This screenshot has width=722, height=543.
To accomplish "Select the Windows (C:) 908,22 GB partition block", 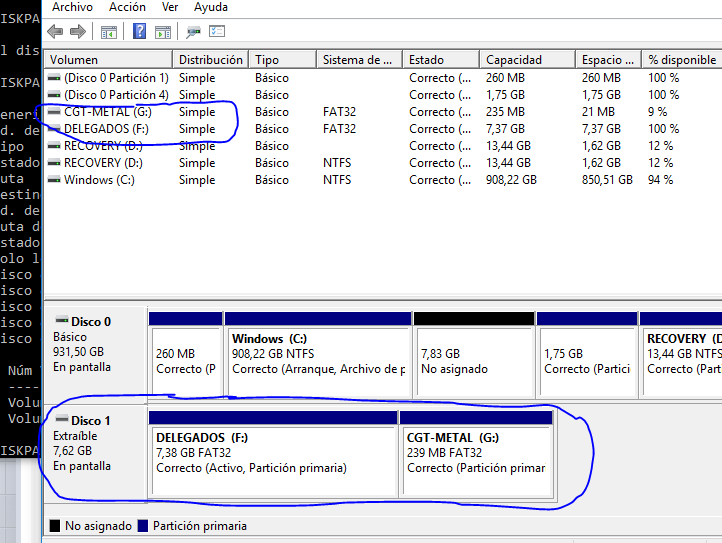I will point(318,355).
